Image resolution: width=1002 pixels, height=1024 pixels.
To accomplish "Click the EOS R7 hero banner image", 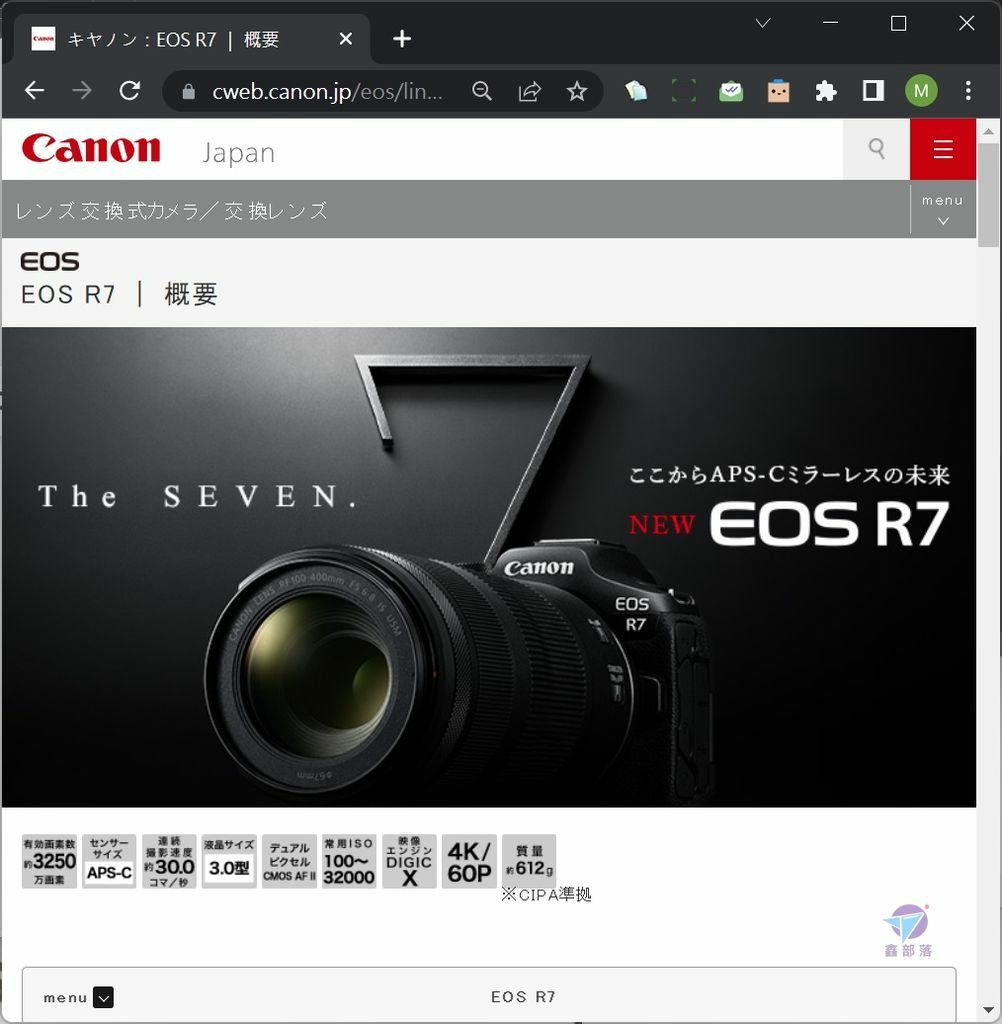I will coord(489,567).
